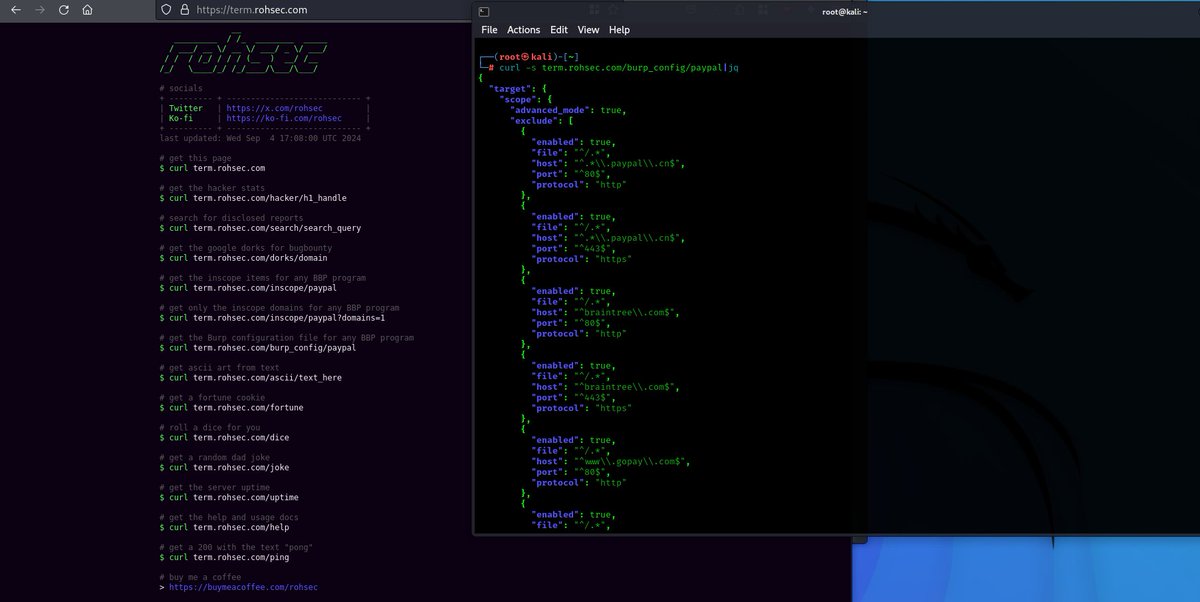Click the "protocol": "https" line under braintree

[x=582, y=408]
